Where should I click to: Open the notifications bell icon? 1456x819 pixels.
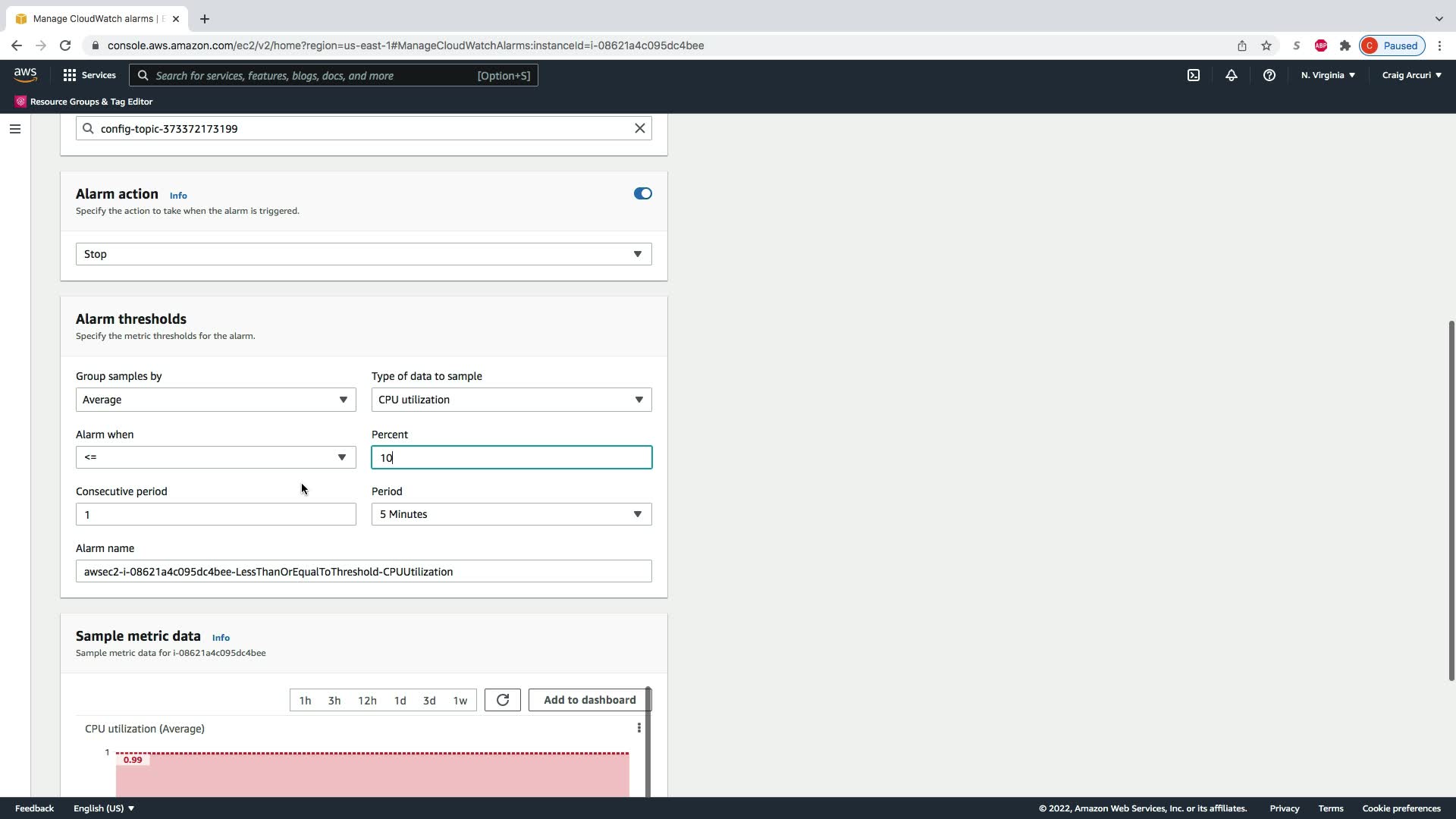point(1231,75)
